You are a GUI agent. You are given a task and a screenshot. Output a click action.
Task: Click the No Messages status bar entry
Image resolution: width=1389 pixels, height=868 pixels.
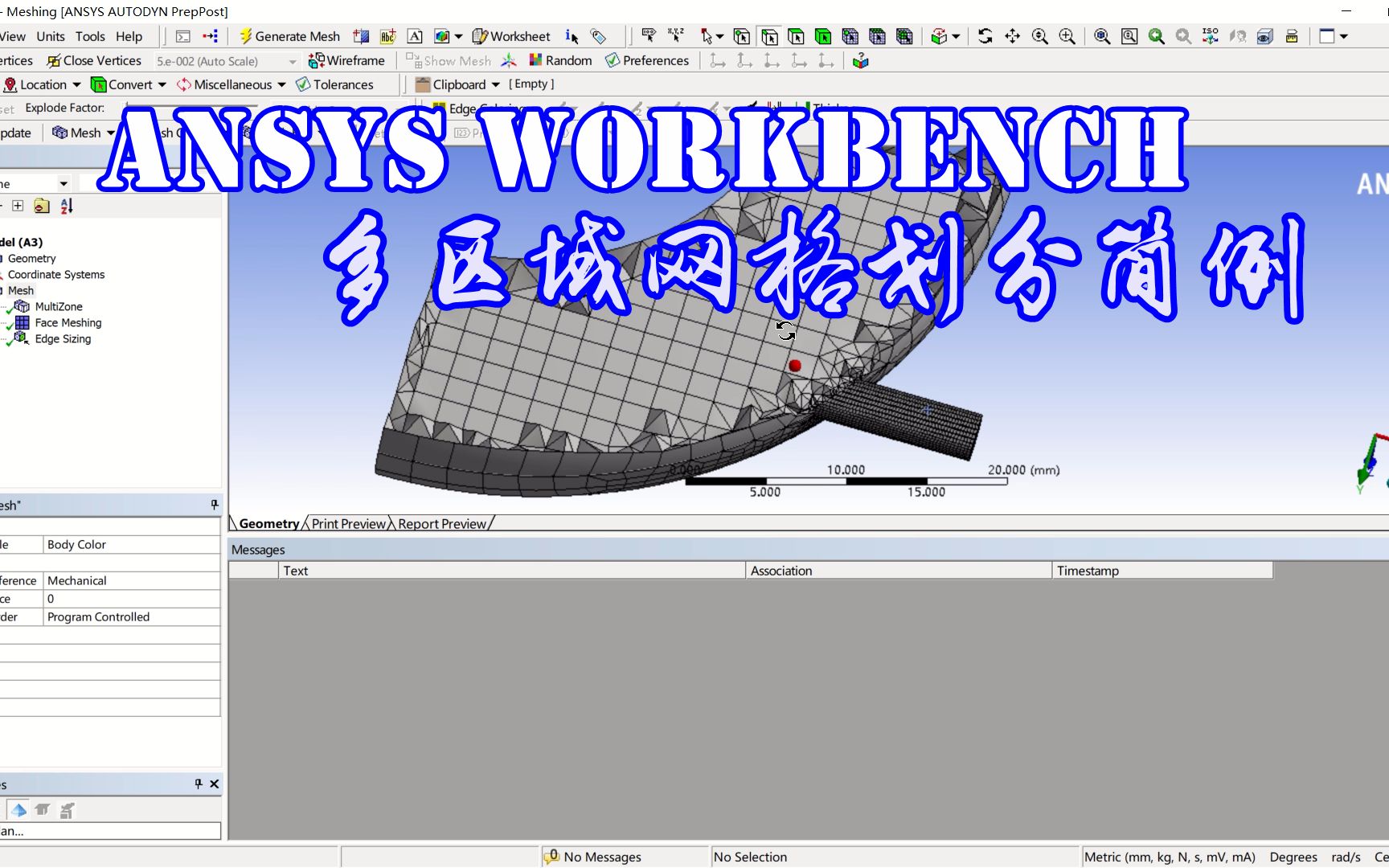pyautogui.click(x=593, y=857)
